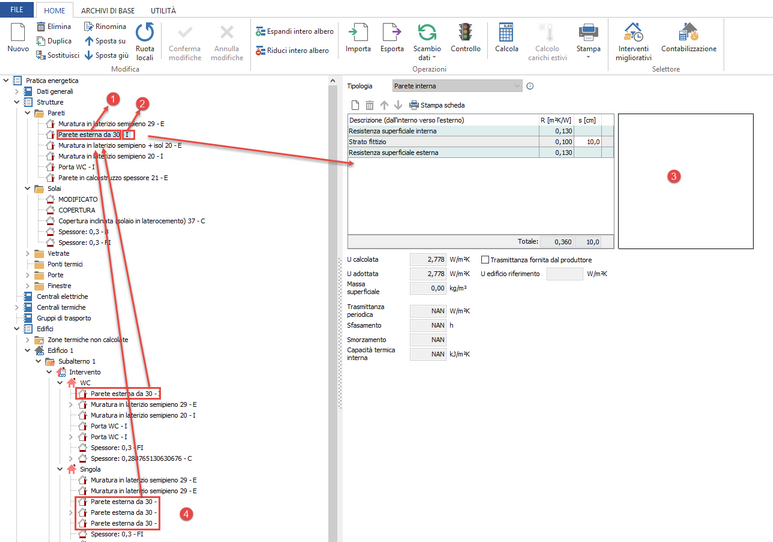The image size is (773, 542).
Task: Collapse the Strutture node
Action: coord(16,102)
